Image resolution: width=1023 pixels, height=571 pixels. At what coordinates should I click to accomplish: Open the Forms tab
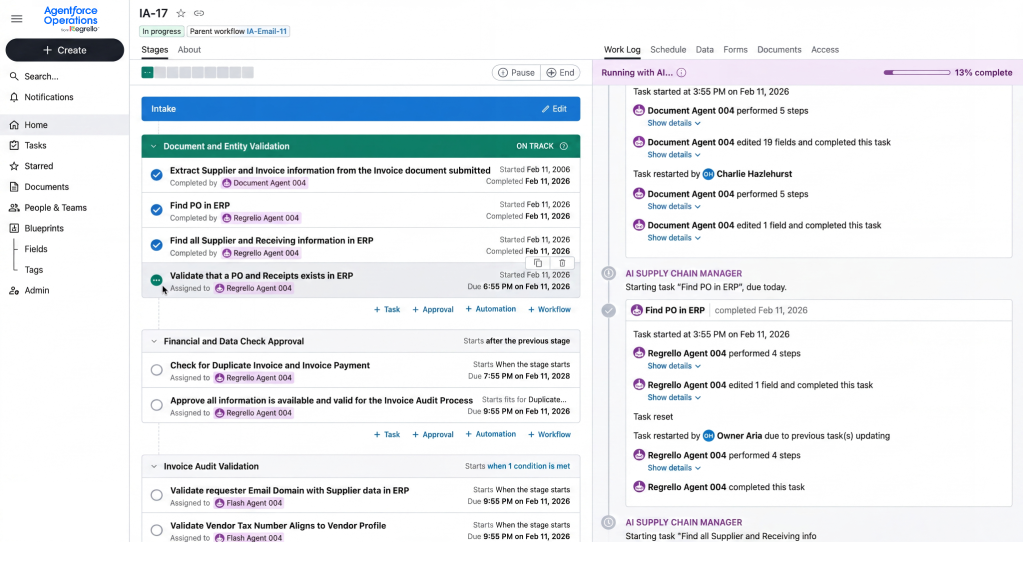[735, 50]
